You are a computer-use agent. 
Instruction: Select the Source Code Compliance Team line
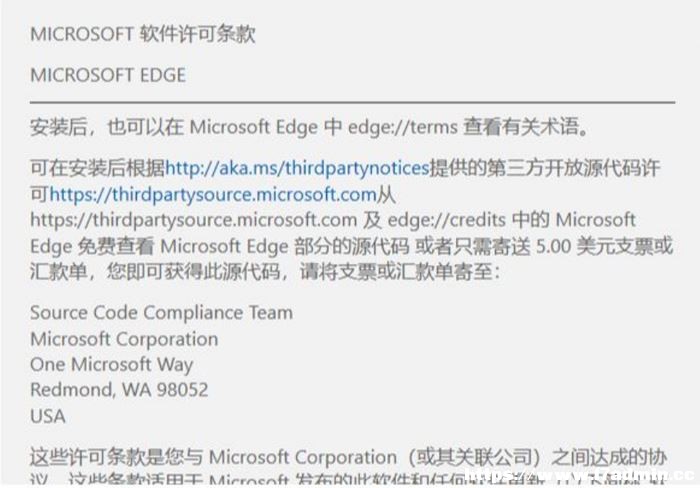pyautogui.click(x=162, y=313)
